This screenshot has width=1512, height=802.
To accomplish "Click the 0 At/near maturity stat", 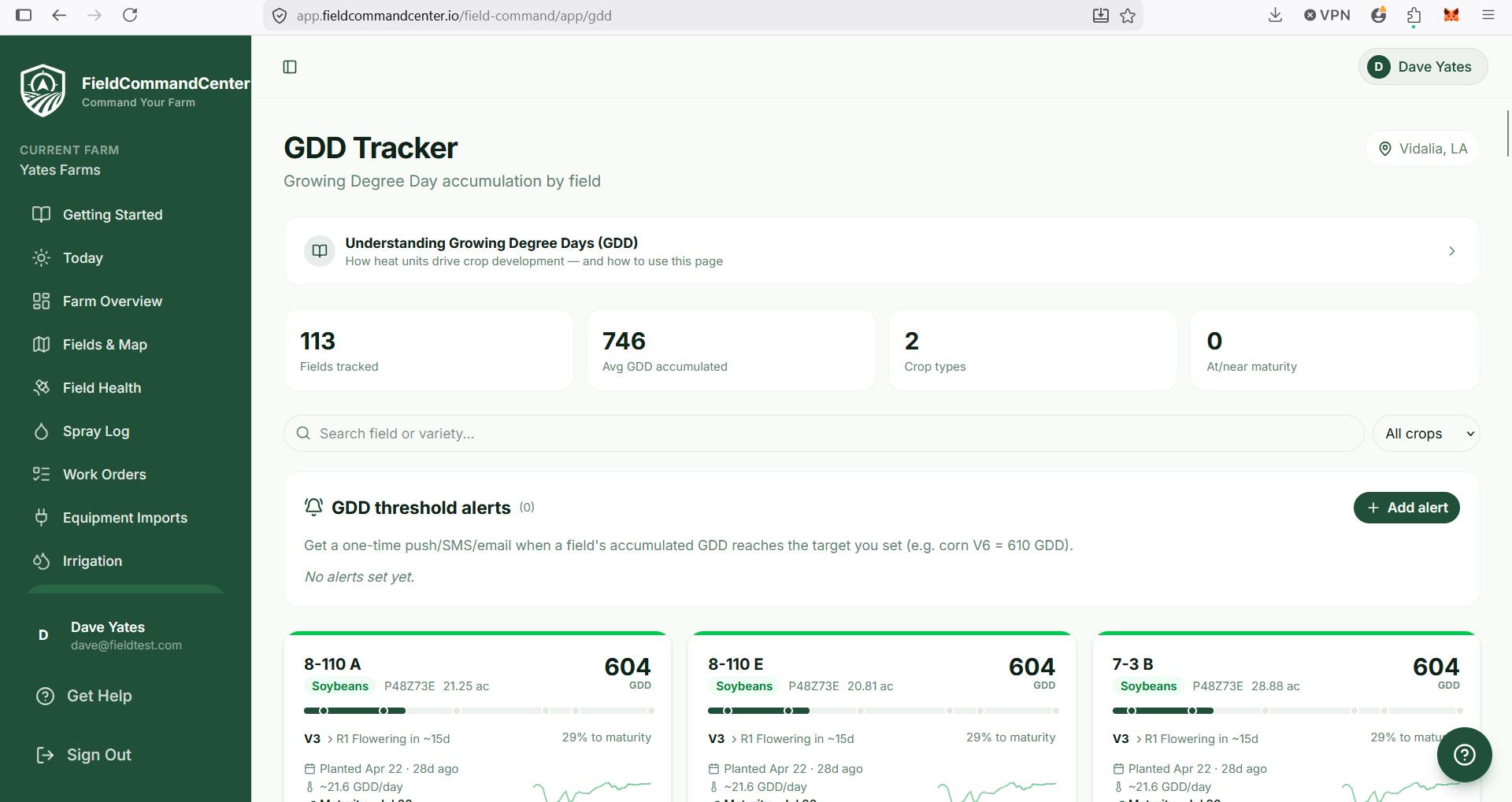I will pyautogui.click(x=1335, y=350).
